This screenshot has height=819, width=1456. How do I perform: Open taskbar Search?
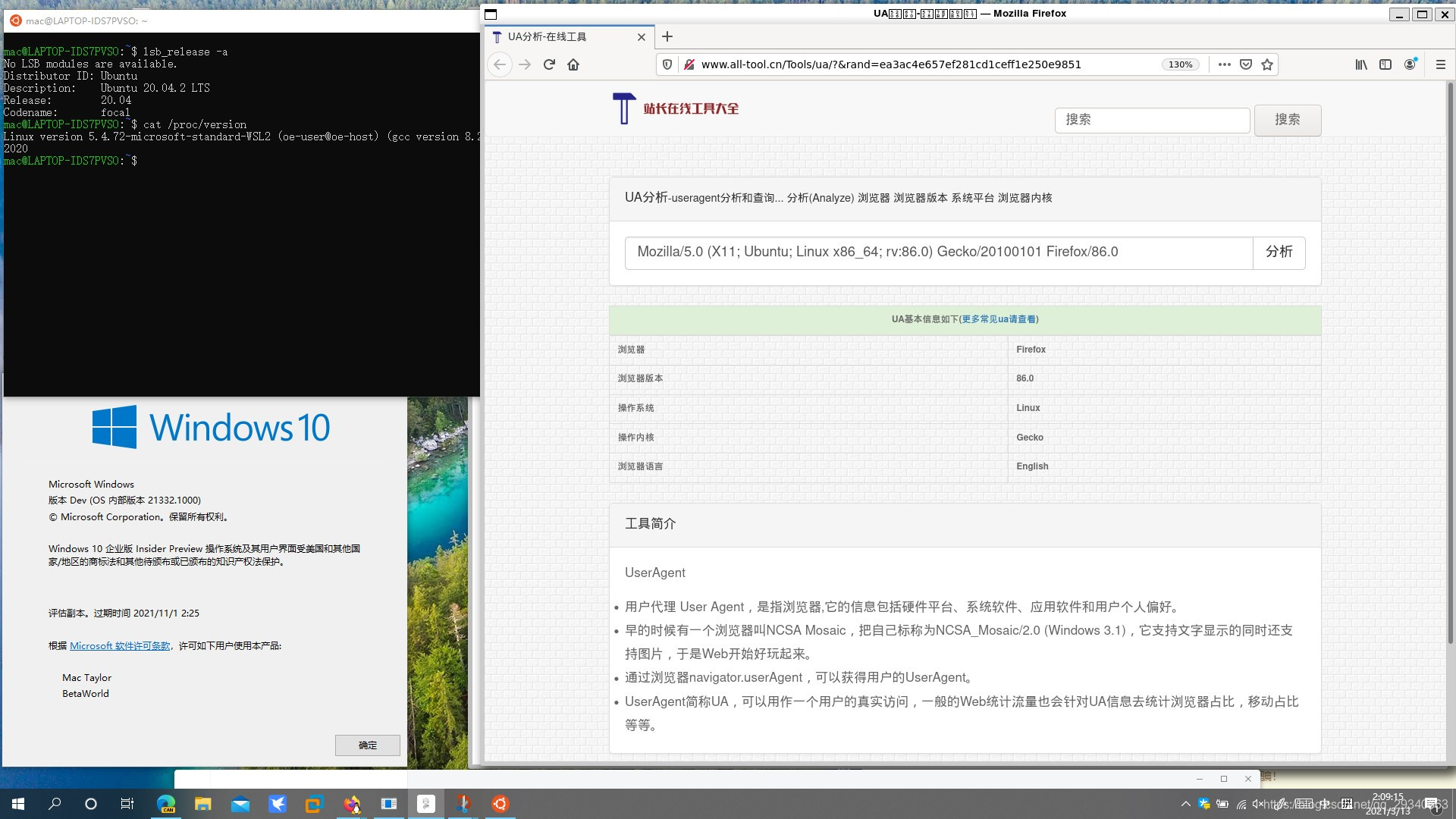[55, 804]
